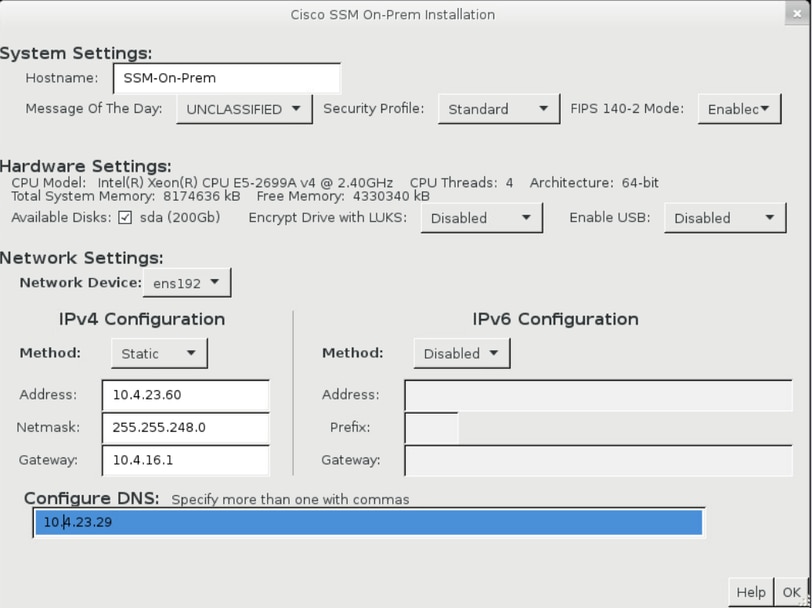The height and width of the screenshot is (608, 812).
Task: Click the Total System Memory 8174636 kB text
Action: [126, 196]
